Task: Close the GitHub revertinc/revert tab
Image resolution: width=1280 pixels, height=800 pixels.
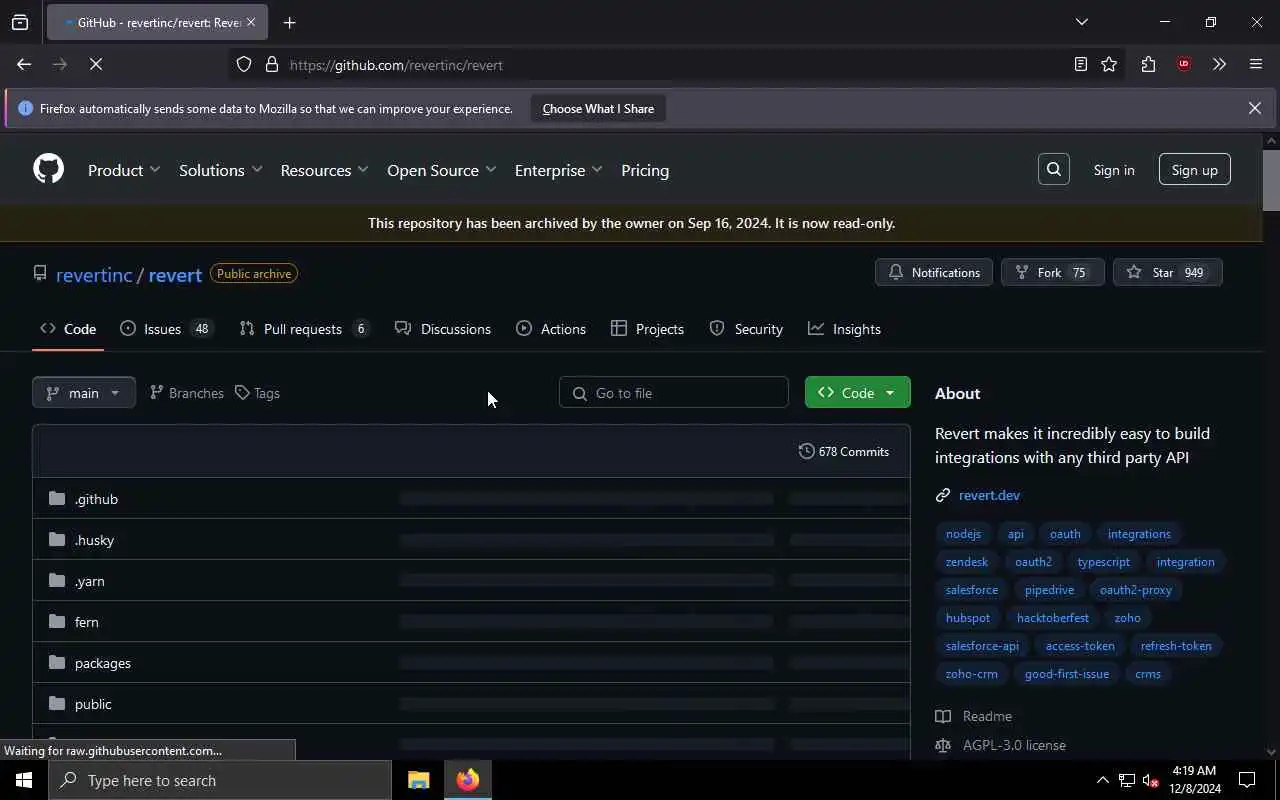Action: click(251, 22)
